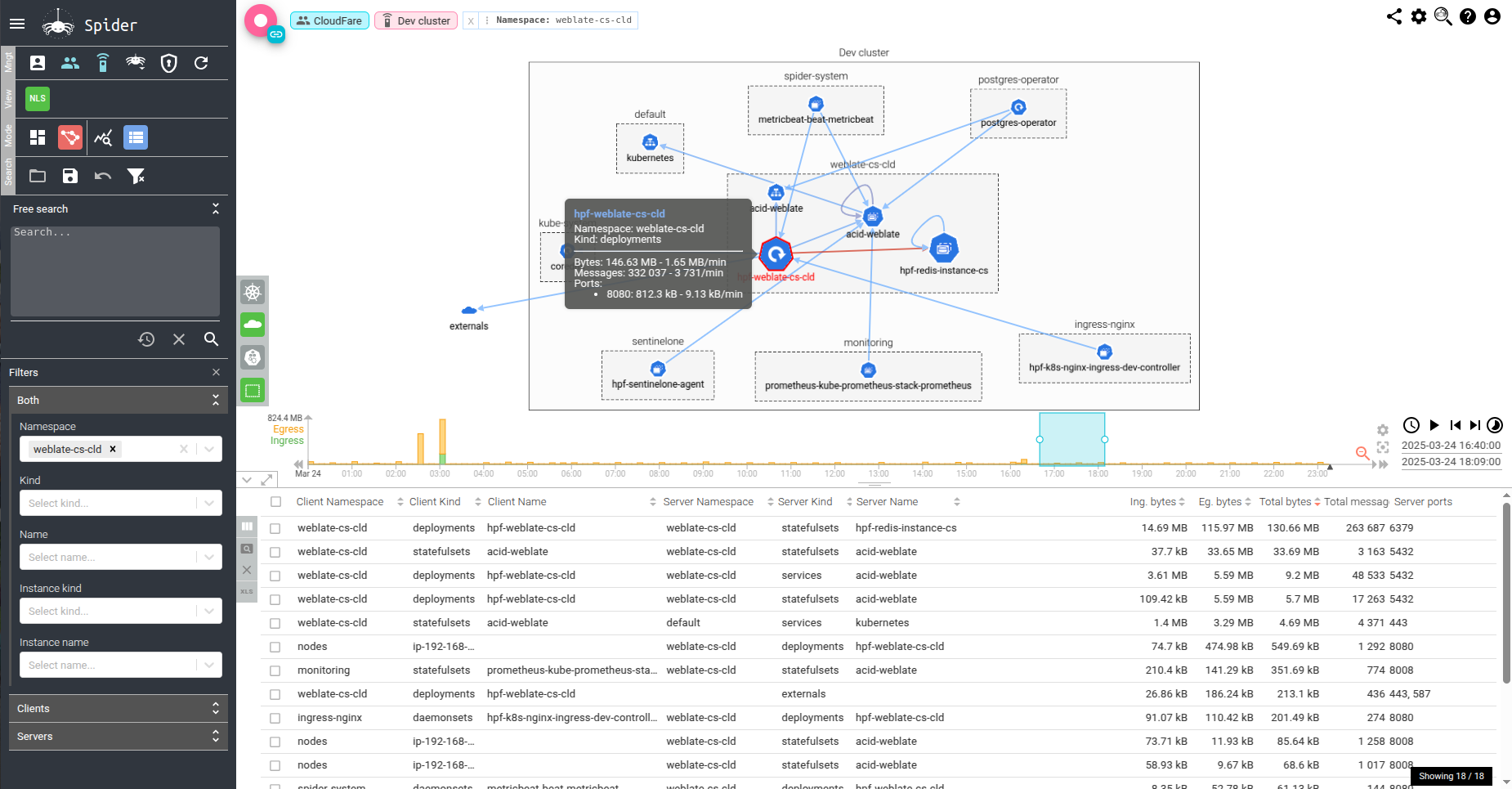
Task: Open the help question mark icon
Action: click(x=1468, y=16)
